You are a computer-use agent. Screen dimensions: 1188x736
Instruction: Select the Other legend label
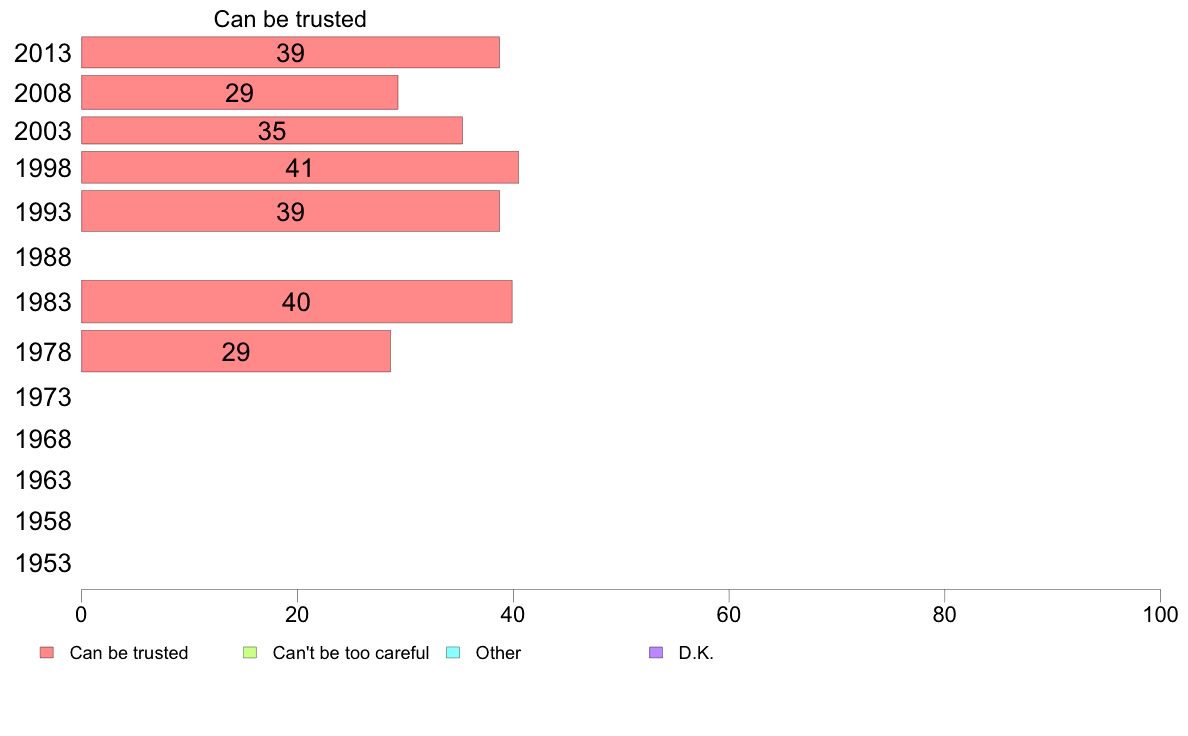click(498, 653)
